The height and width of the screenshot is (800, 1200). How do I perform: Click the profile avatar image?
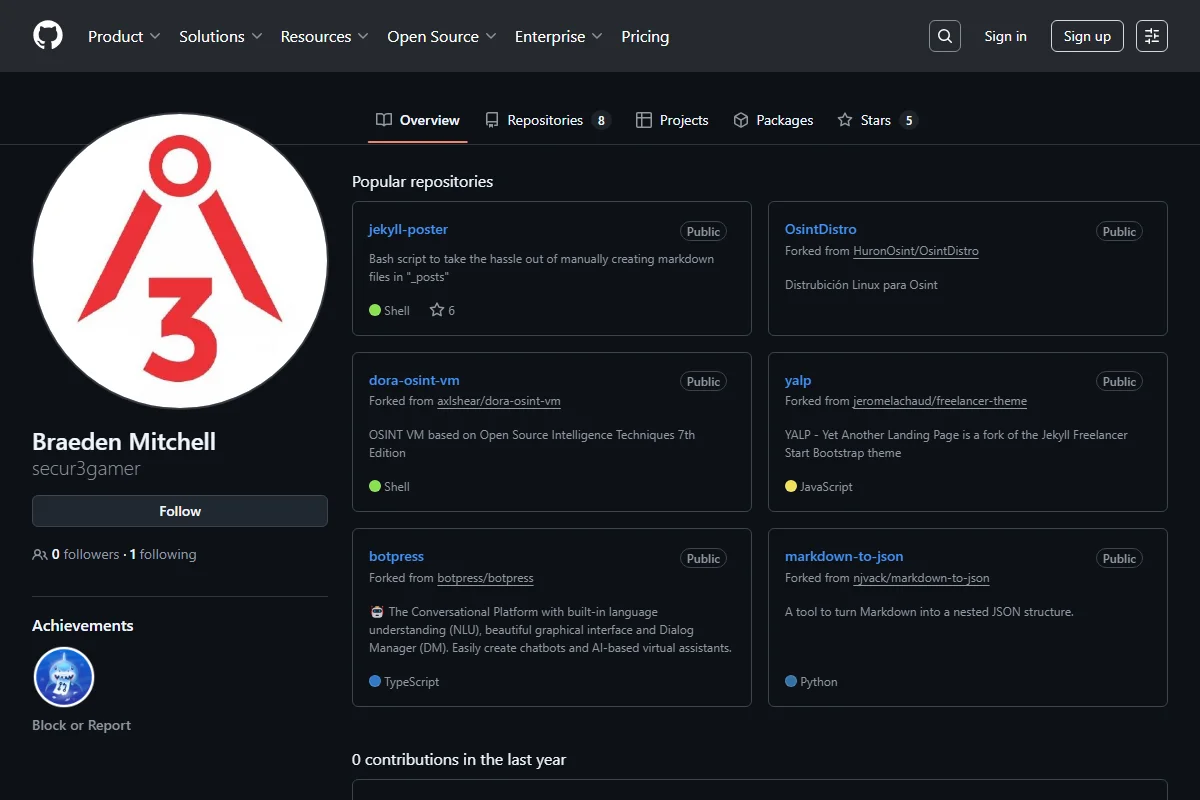click(x=180, y=260)
